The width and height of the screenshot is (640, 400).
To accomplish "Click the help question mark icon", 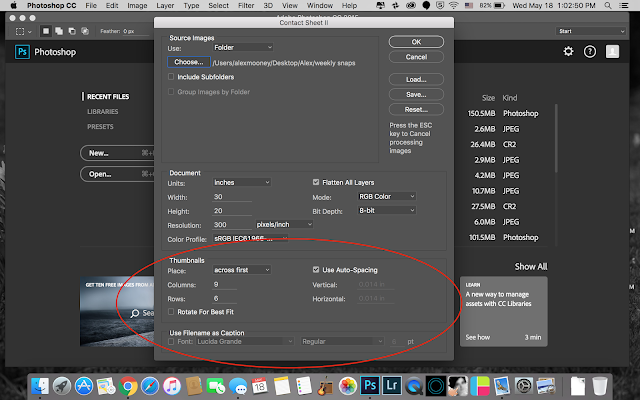I will [x=590, y=51].
